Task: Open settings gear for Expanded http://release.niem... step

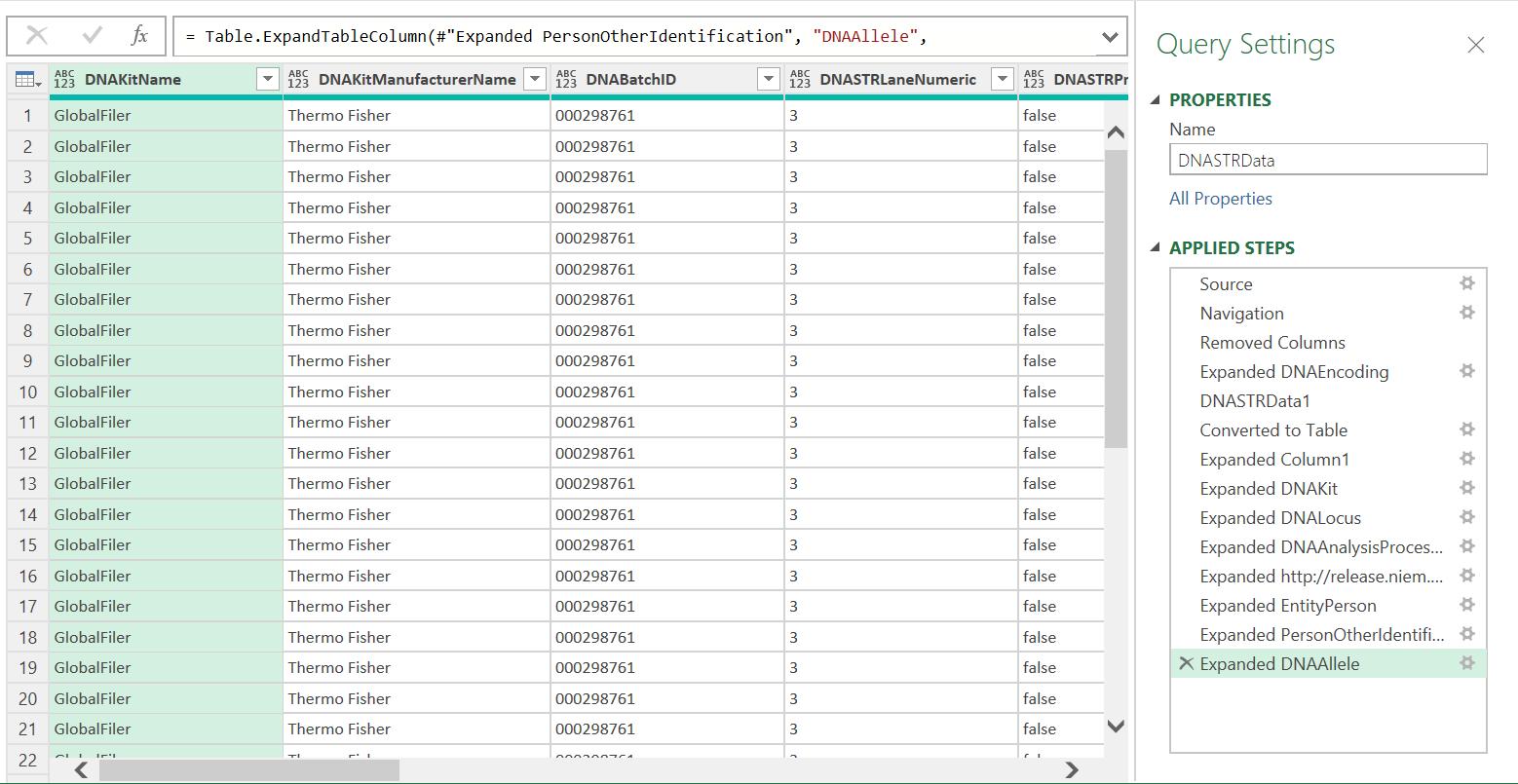Action: (x=1466, y=576)
